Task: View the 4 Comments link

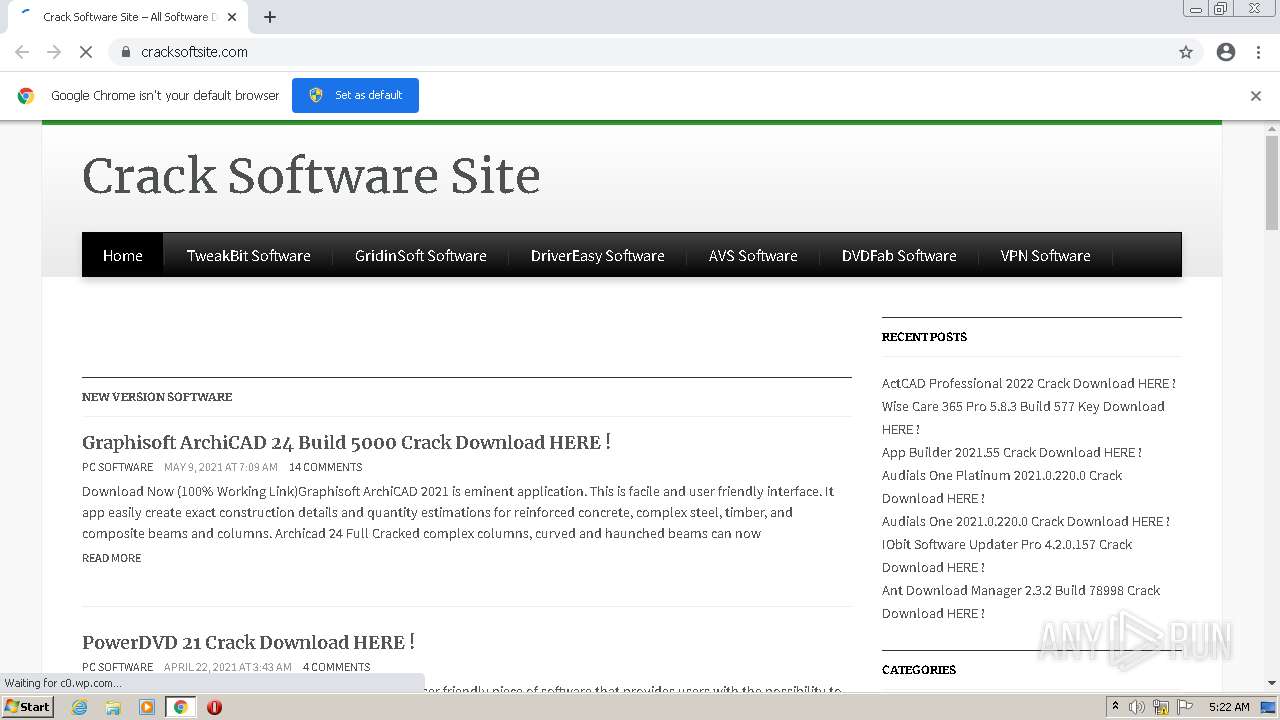Action: 336,667
